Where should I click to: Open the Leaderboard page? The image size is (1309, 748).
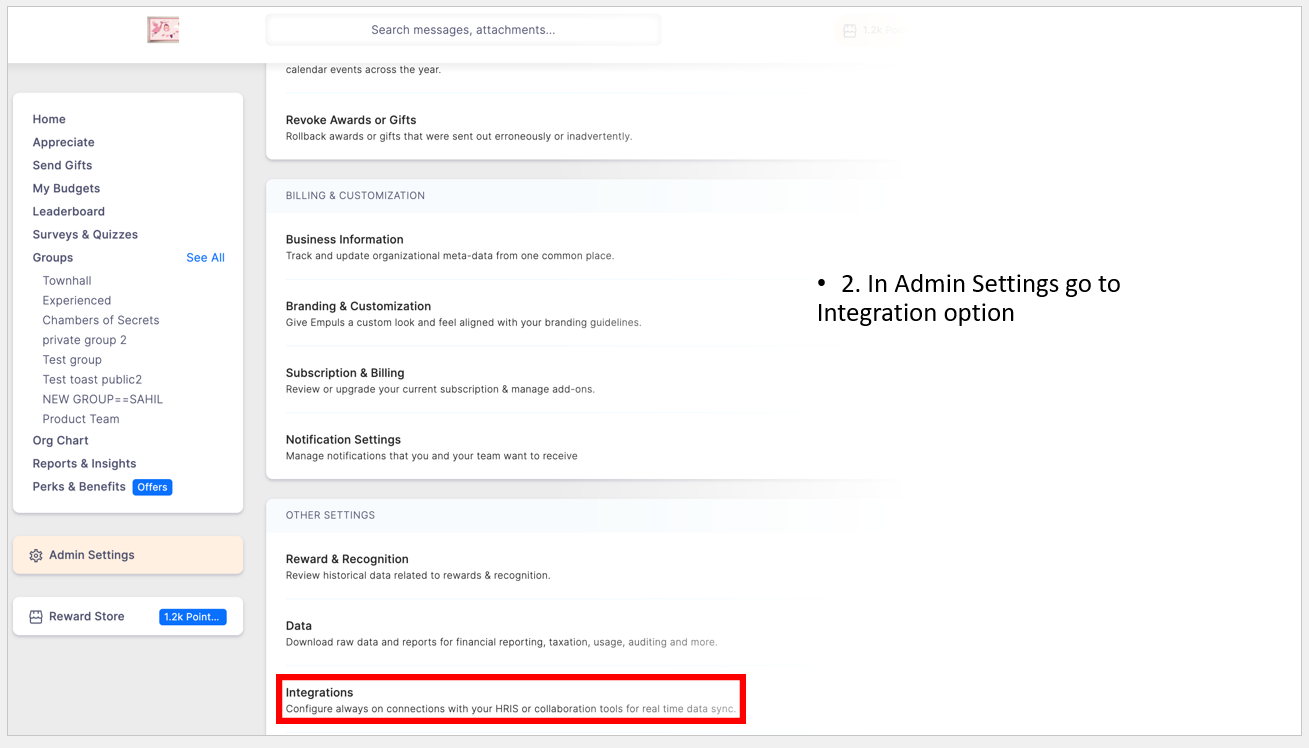coord(68,211)
